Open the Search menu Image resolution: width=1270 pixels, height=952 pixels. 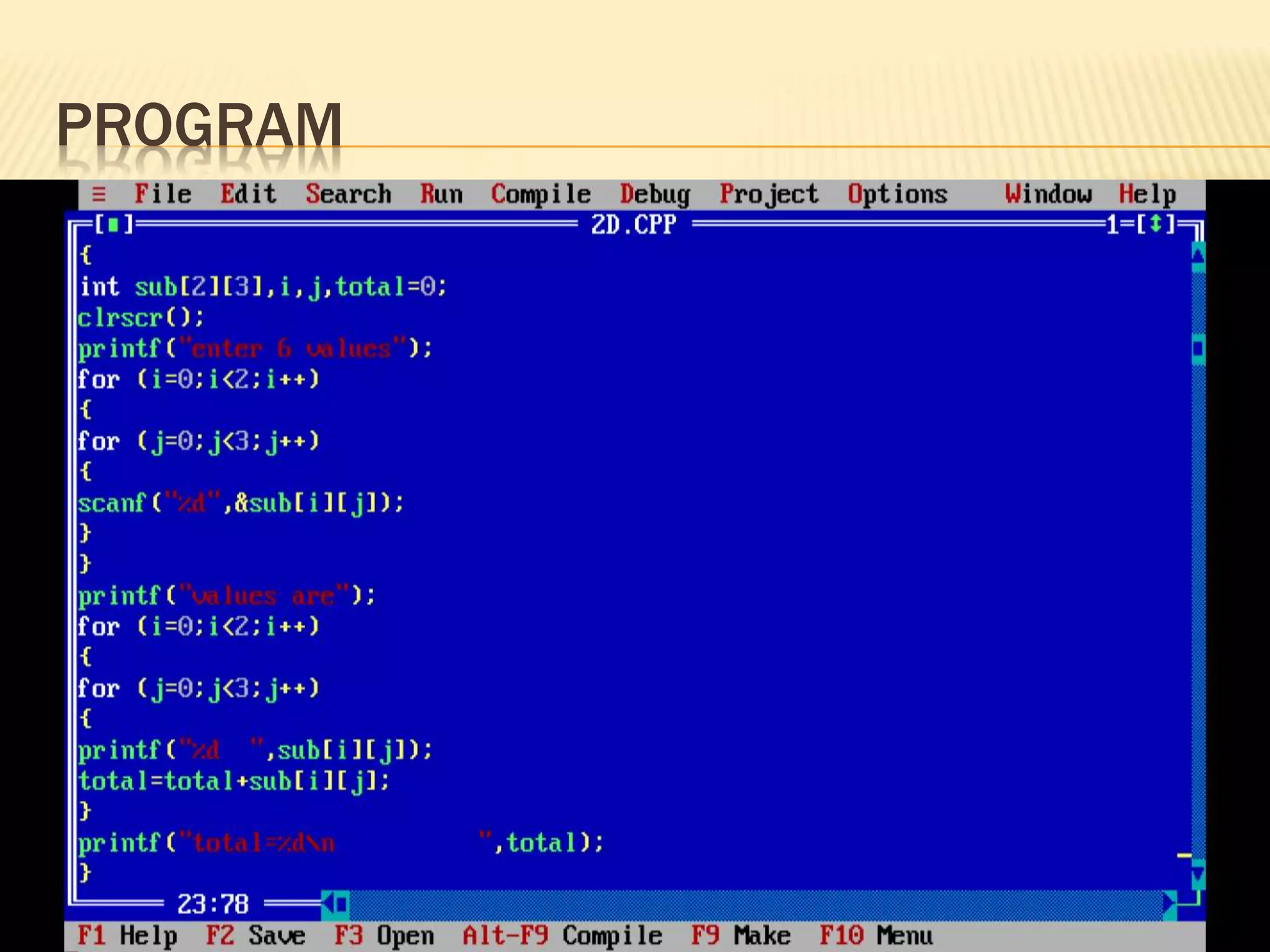coord(349,195)
